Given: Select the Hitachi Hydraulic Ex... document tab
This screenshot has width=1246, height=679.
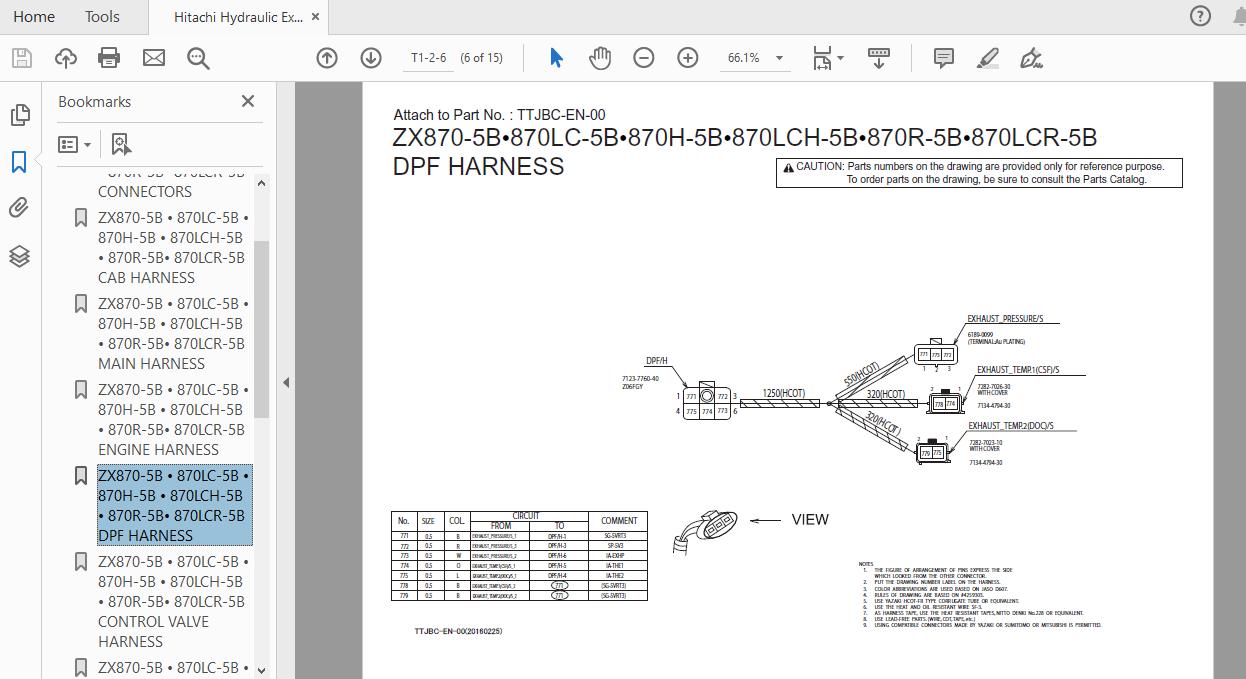Looking at the screenshot, I should (238, 17).
